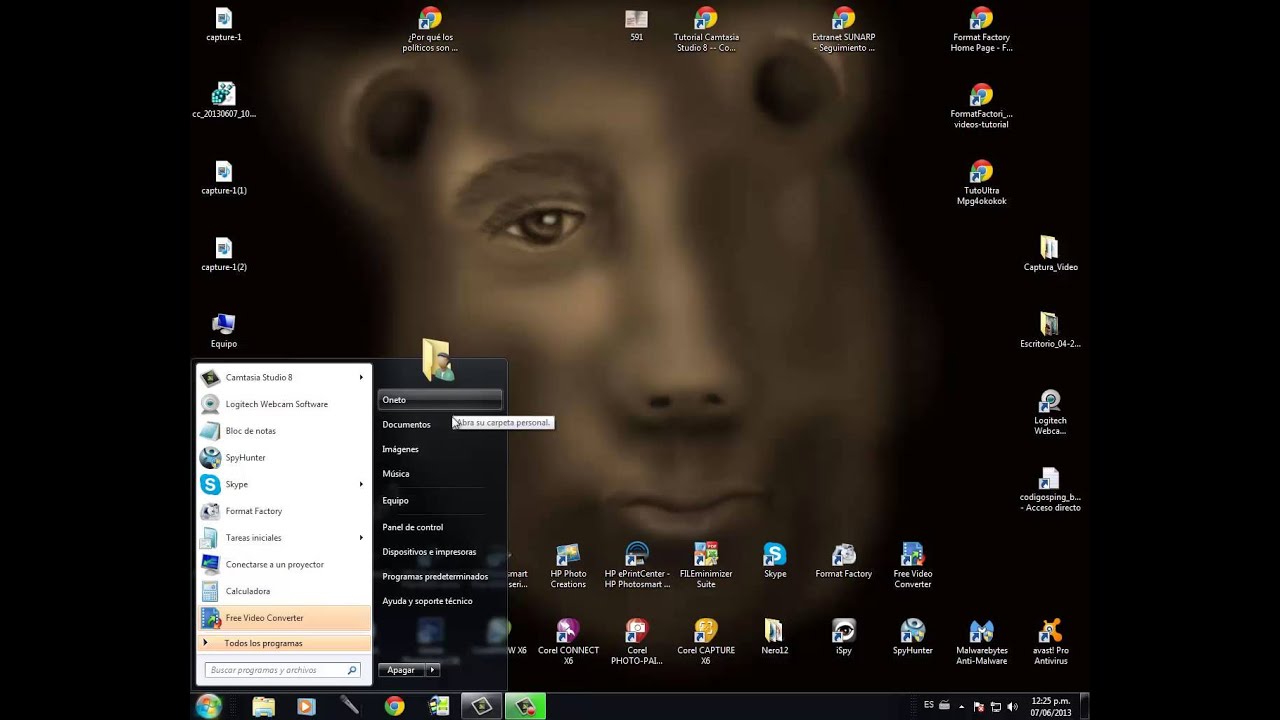1280x720 pixels.
Task: Open Google Chrome from the taskbar
Action: click(395, 706)
